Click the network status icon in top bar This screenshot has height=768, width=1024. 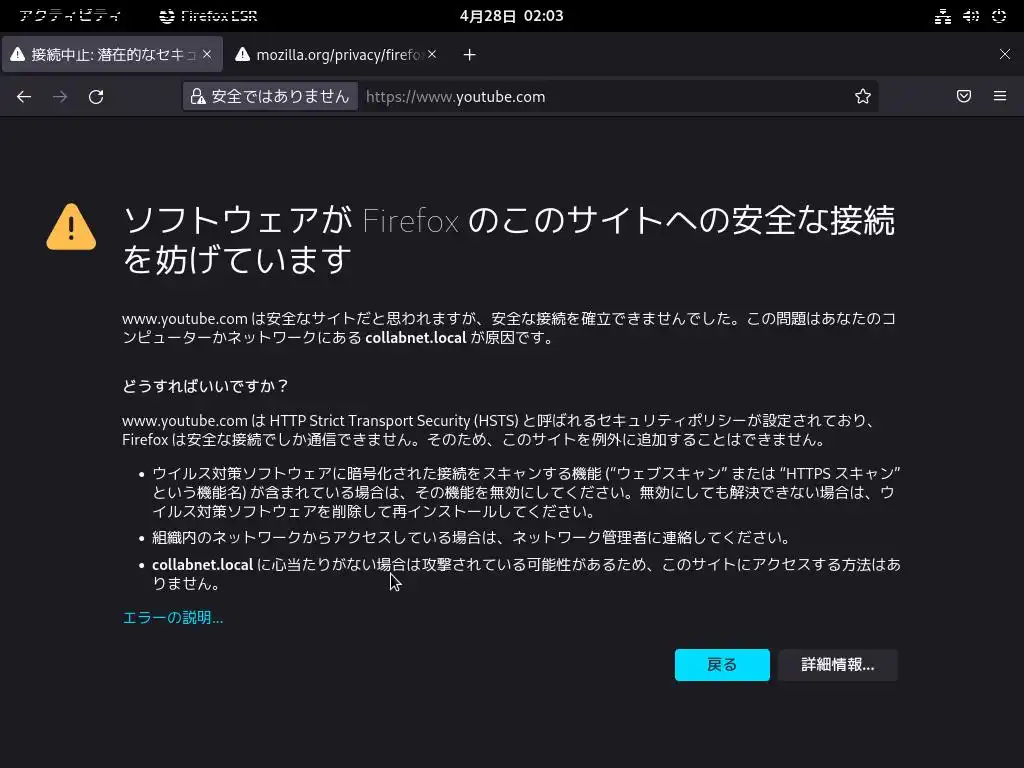pyautogui.click(x=942, y=16)
